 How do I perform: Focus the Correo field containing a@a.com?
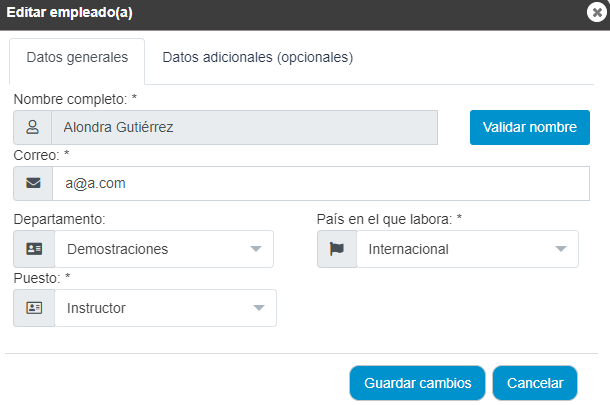point(321,184)
